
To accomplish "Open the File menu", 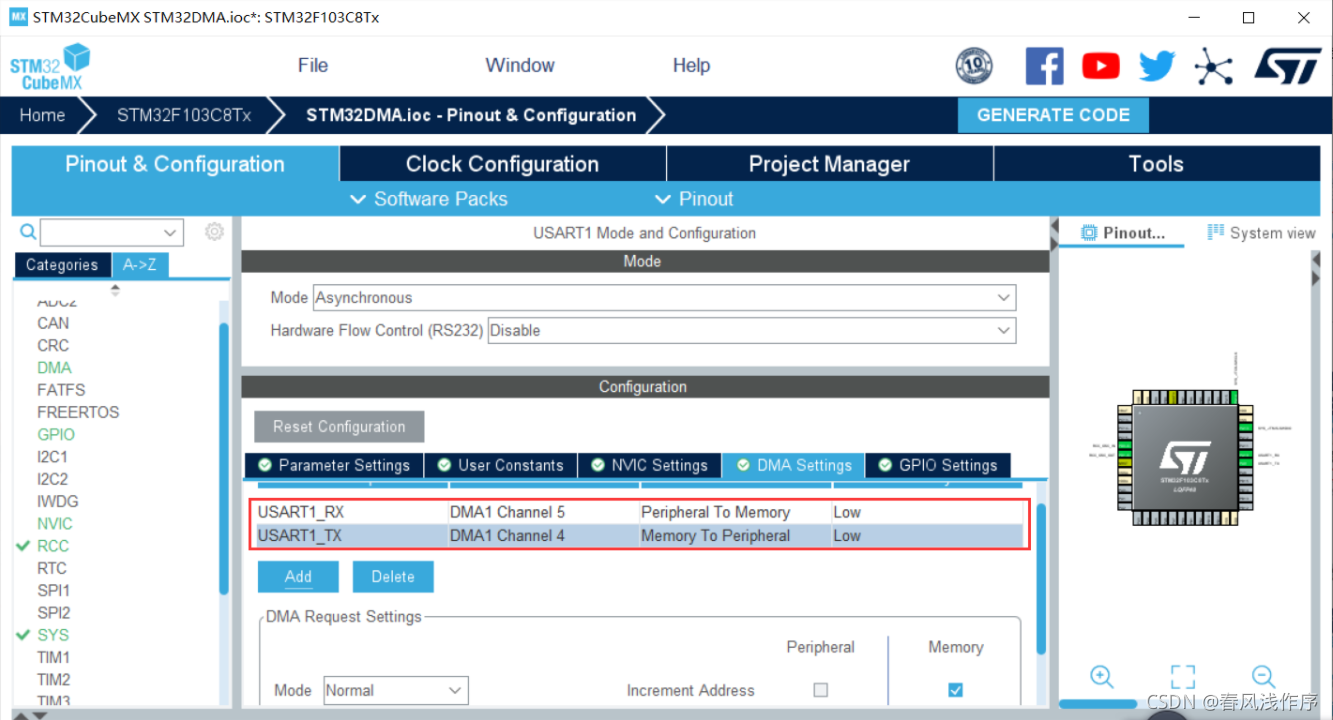I will (x=313, y=65).
